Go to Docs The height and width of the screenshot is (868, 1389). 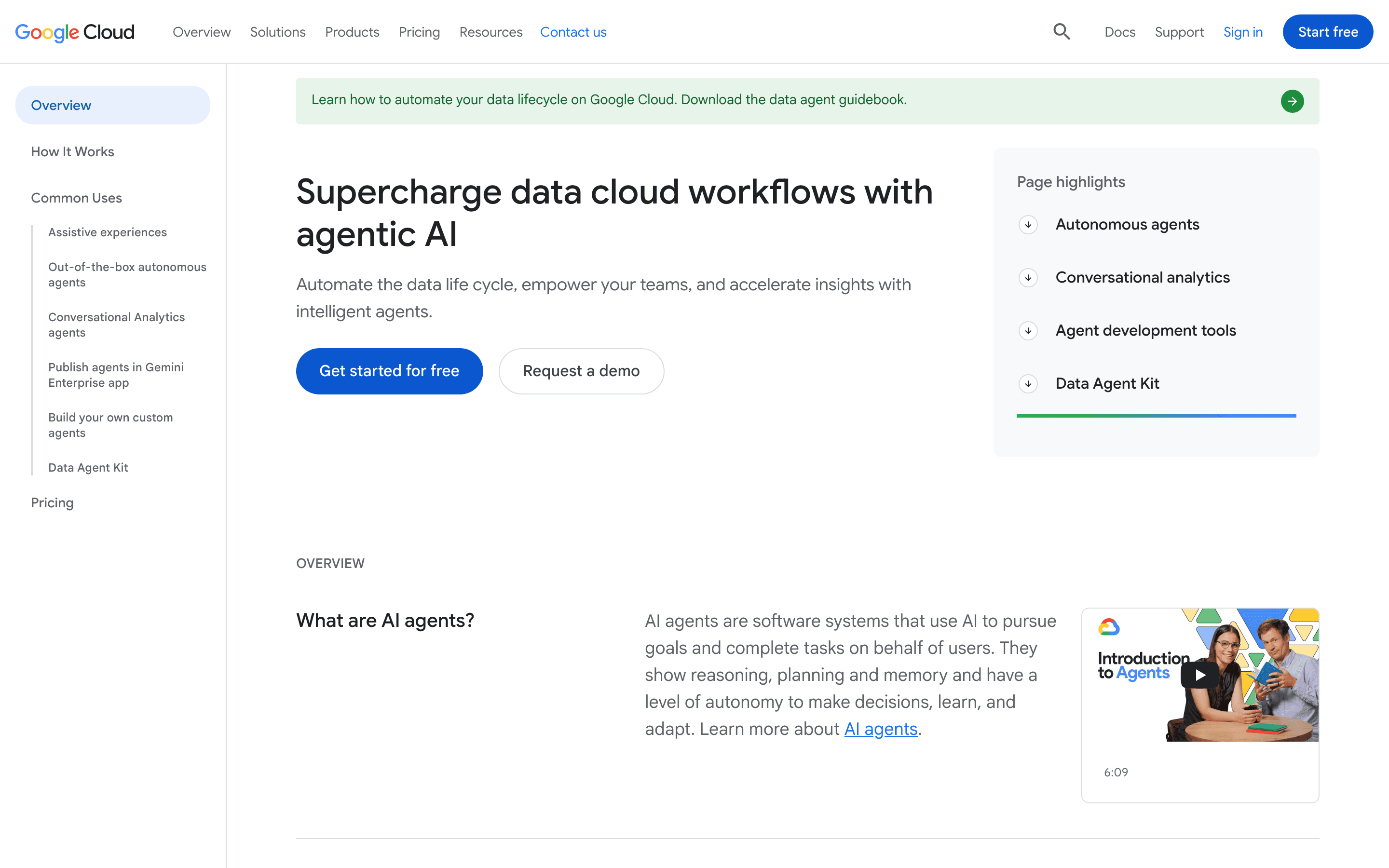click(x=1120, y=32)
